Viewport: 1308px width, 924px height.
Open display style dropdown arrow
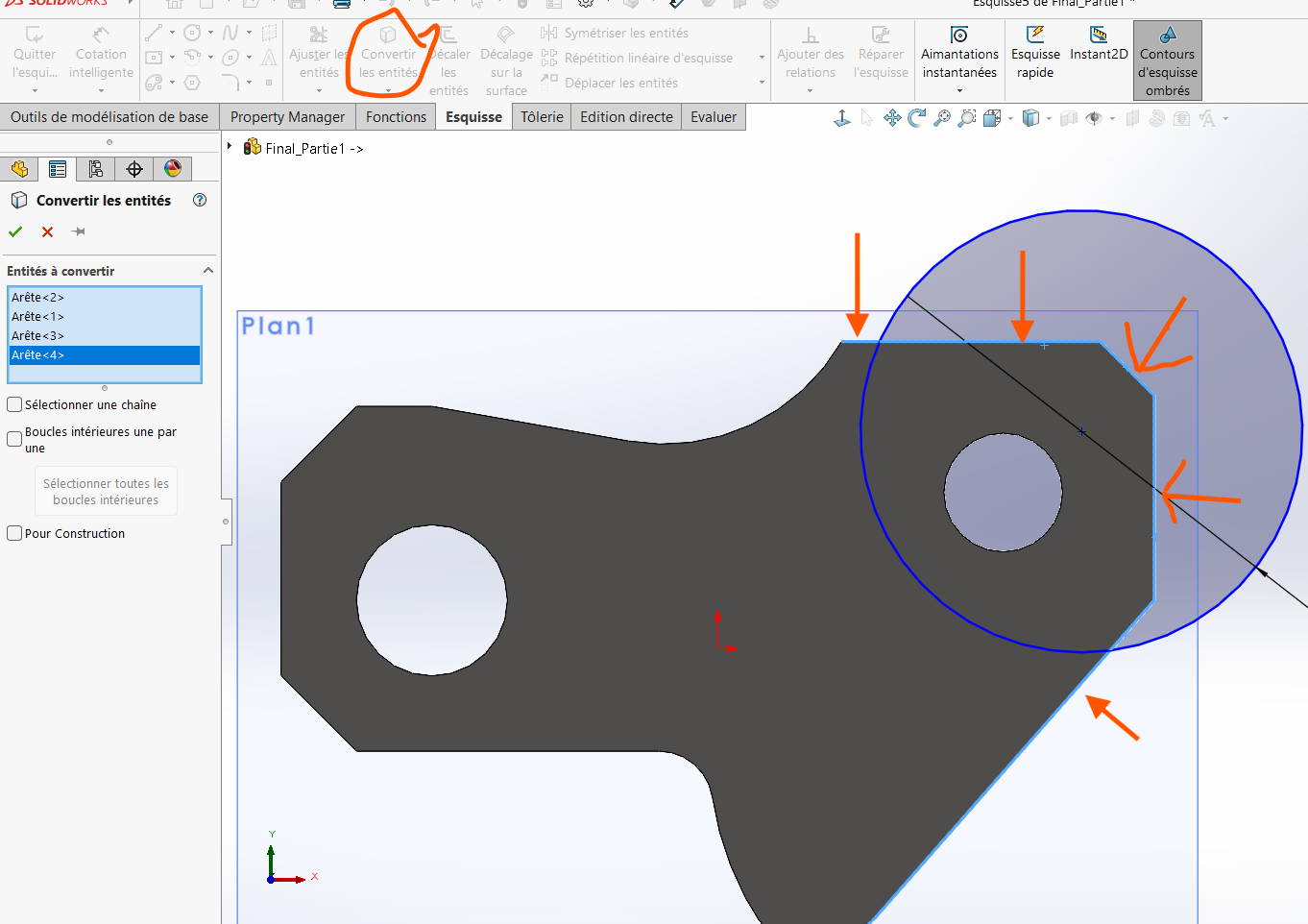point(1049,118)
